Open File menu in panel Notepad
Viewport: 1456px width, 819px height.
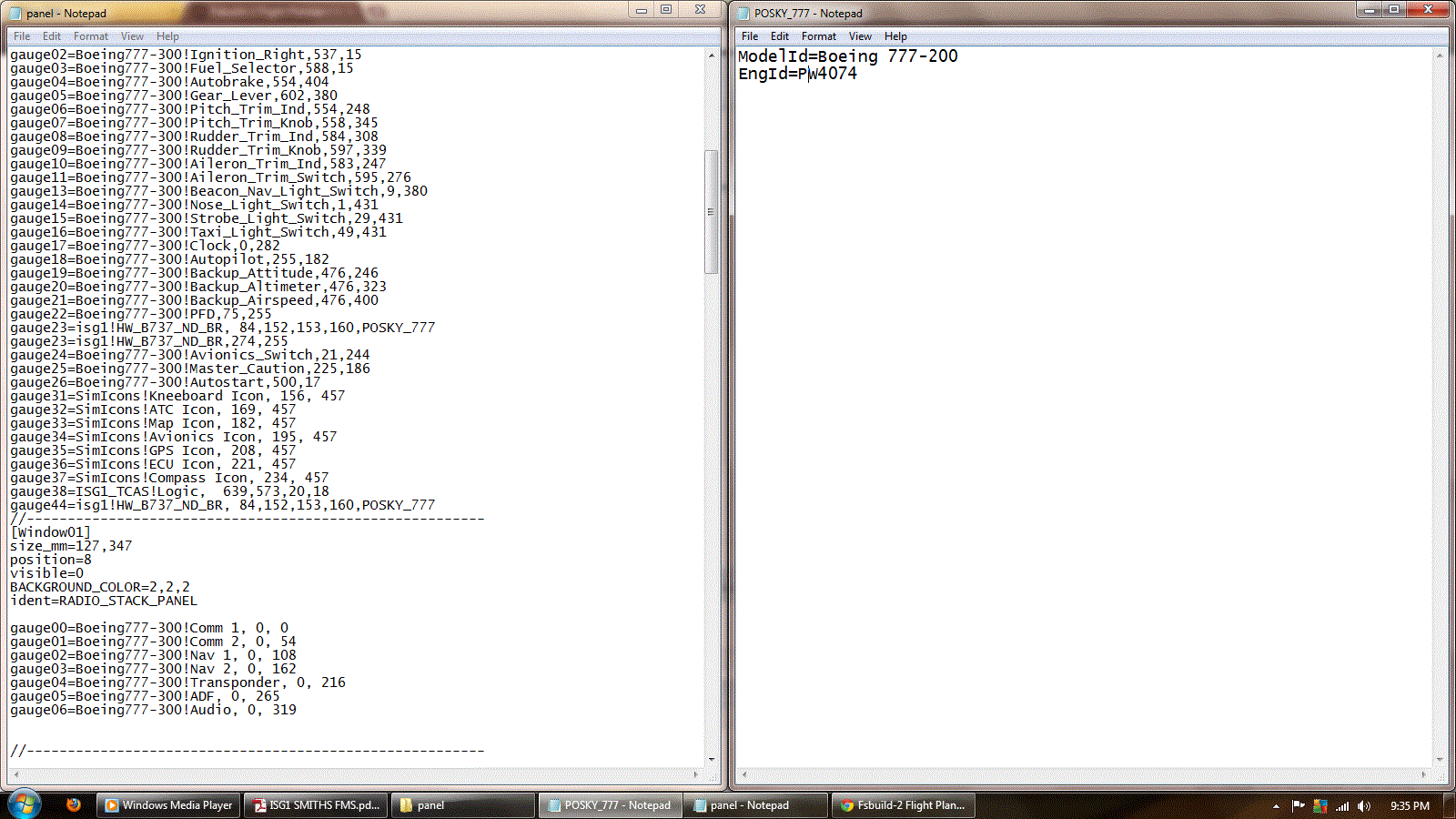22,36
